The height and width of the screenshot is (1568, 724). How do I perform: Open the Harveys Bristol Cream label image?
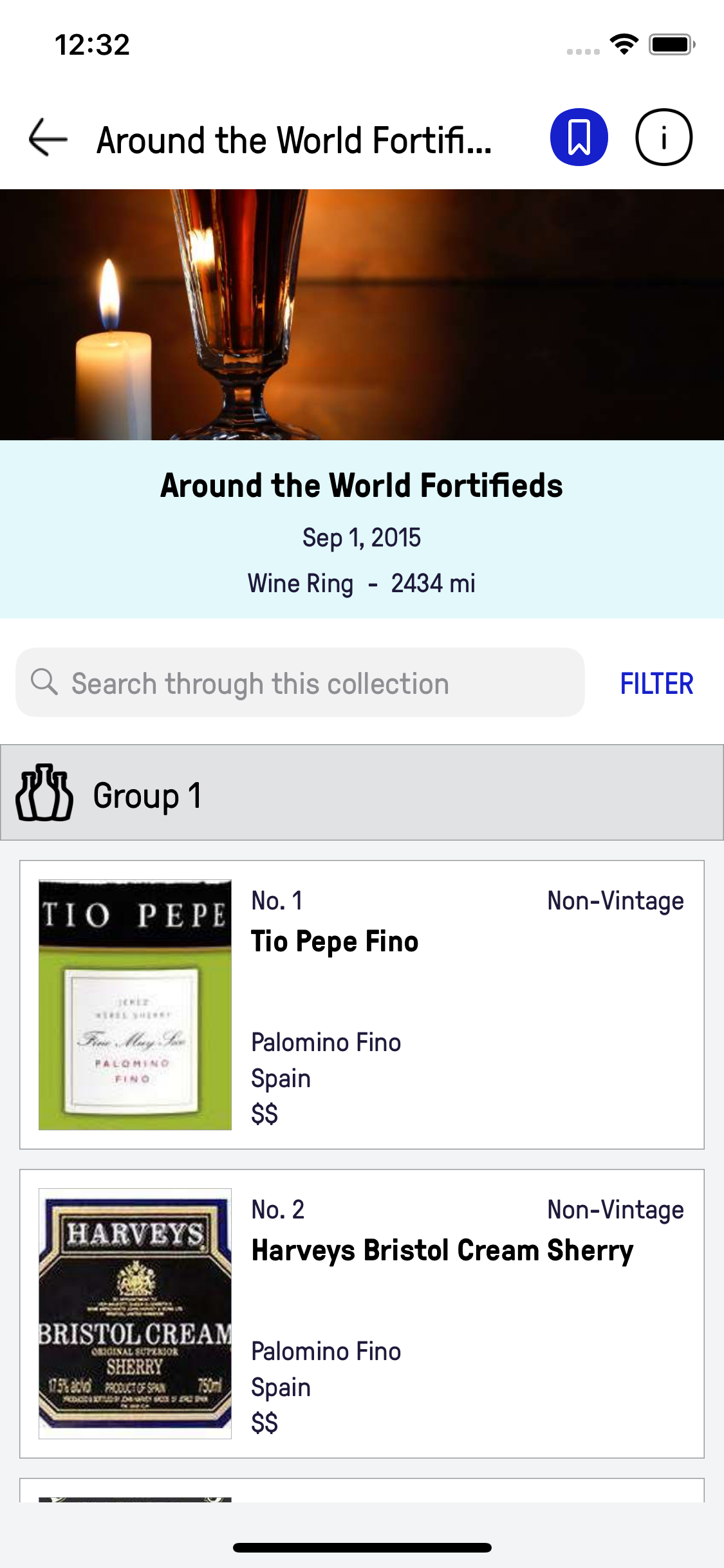click(x=135, y=1313)
